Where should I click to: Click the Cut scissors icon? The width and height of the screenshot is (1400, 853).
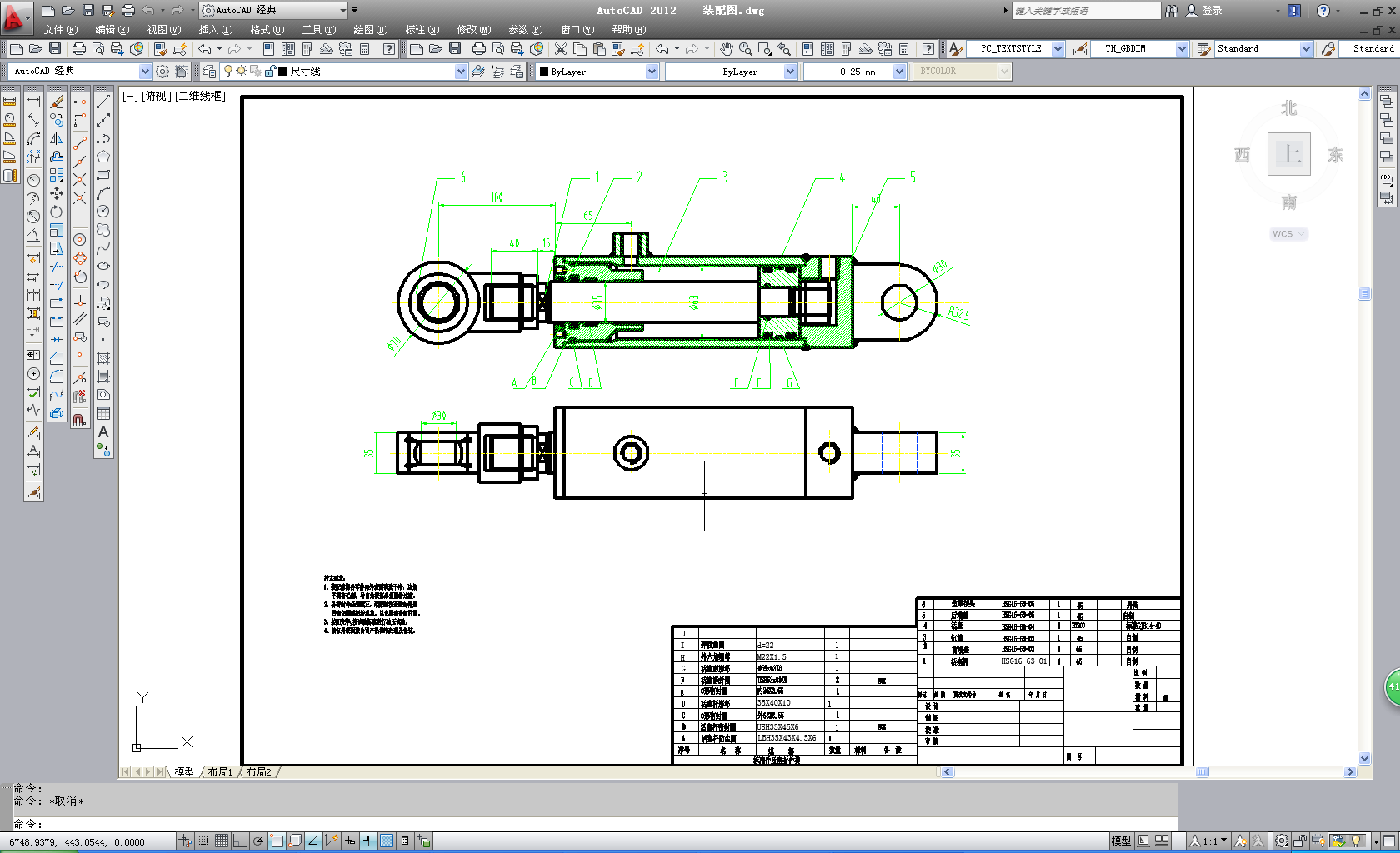coord(561,49)
